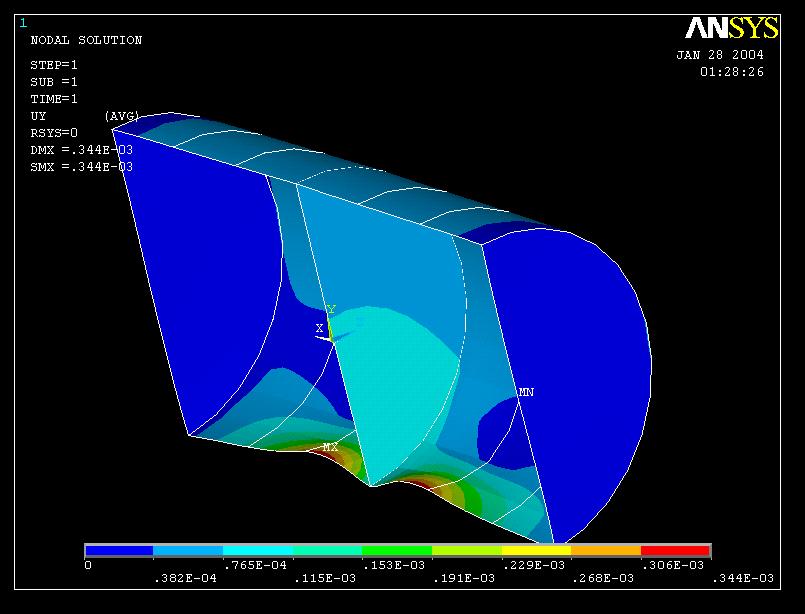This screenshot has height=614, width=805.
Task: Click the legend value '0'
Action: point(88,565)
